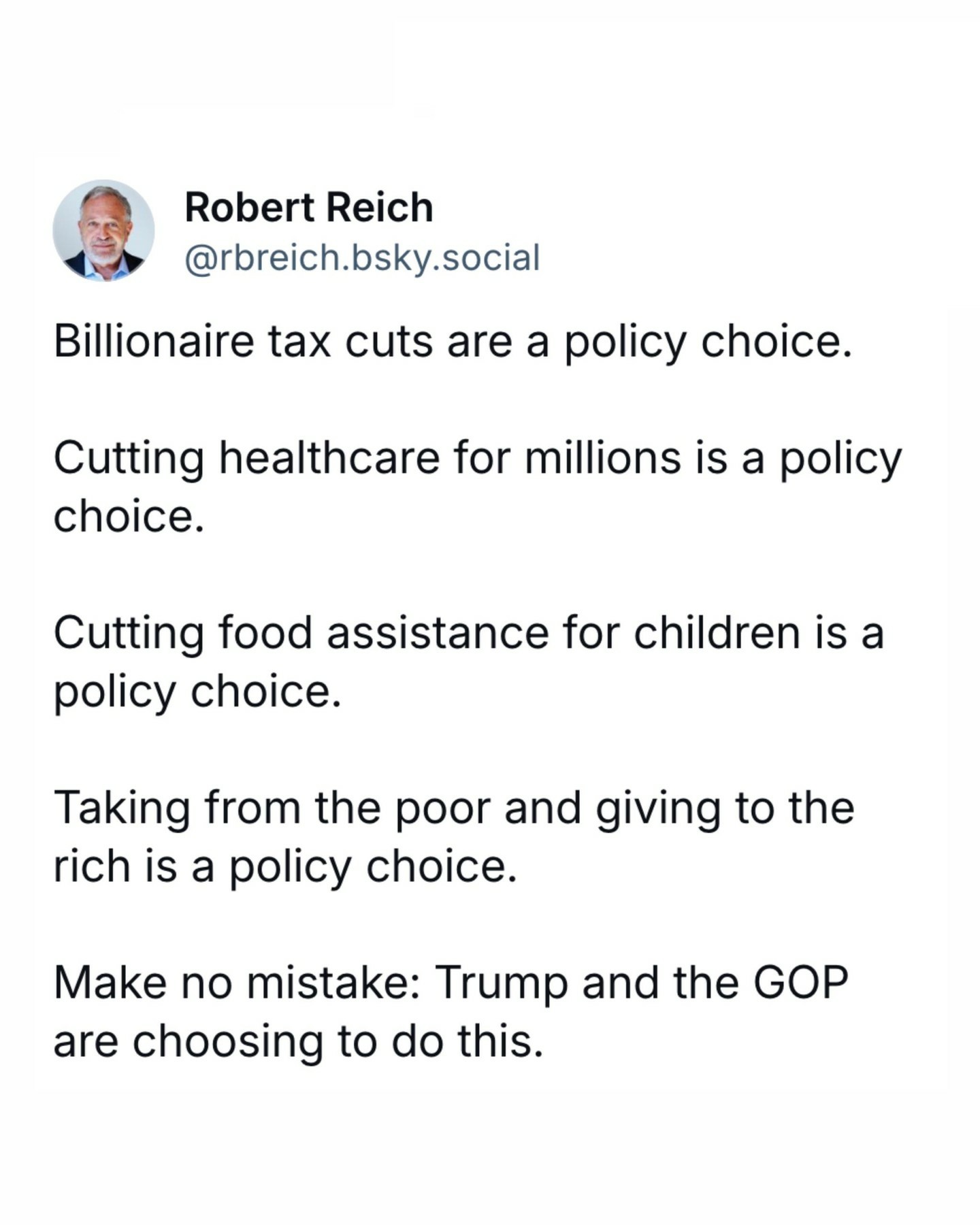Click the word "assistance" in the post
Viewport: 980px width, 1225px height.
click(438, 632)
